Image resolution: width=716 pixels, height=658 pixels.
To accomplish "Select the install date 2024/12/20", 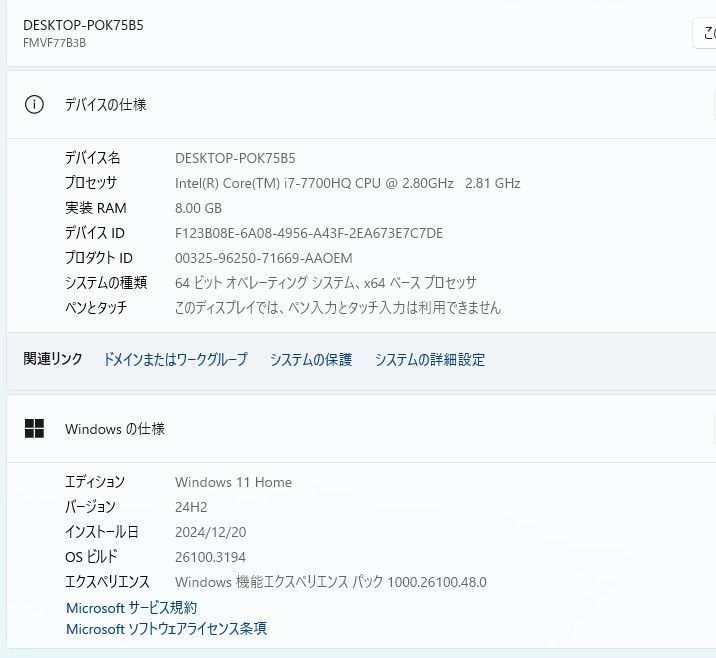I will point(211,532).
